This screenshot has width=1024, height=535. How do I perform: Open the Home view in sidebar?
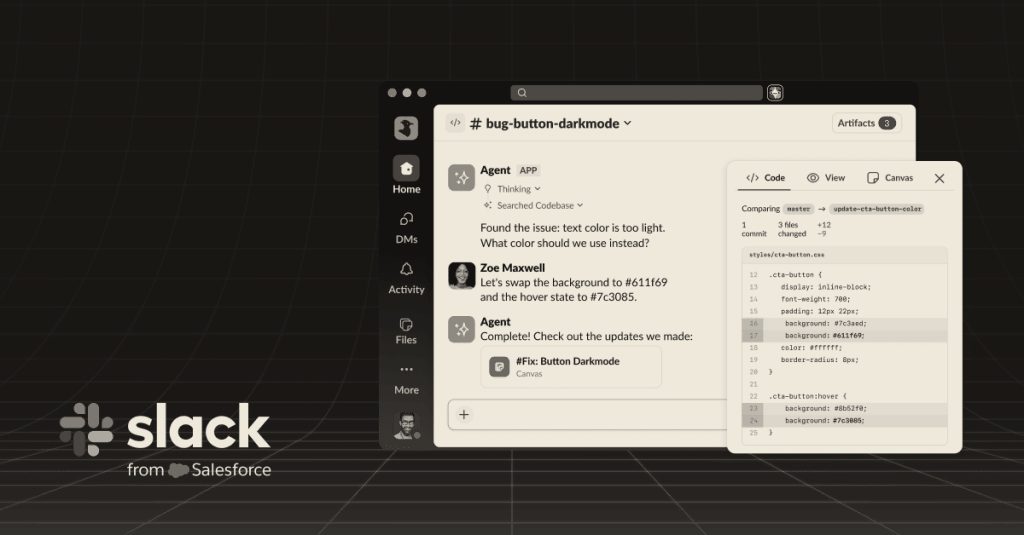[x=406, y=175]
